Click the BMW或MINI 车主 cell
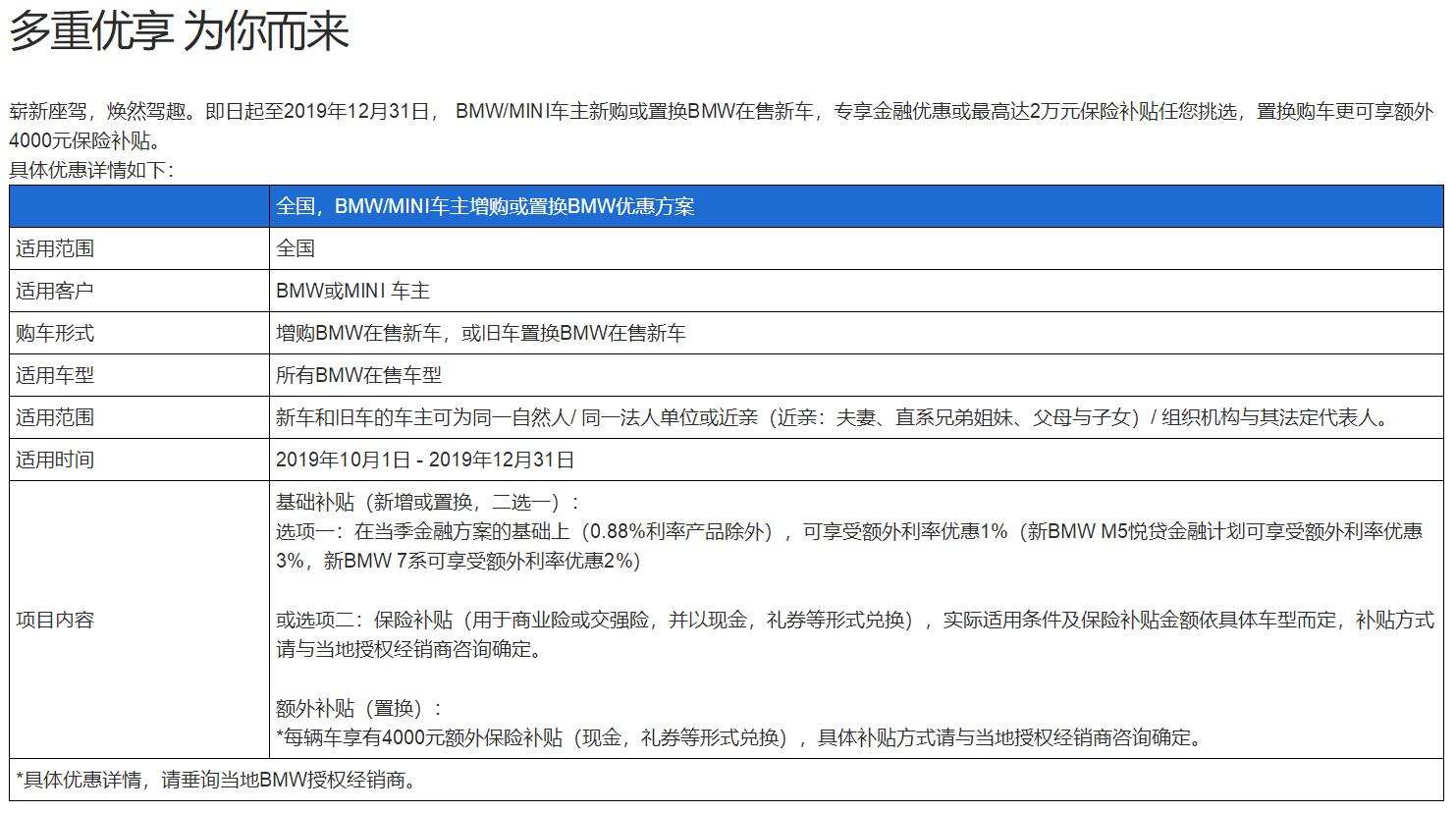 [x=352, y=291]
